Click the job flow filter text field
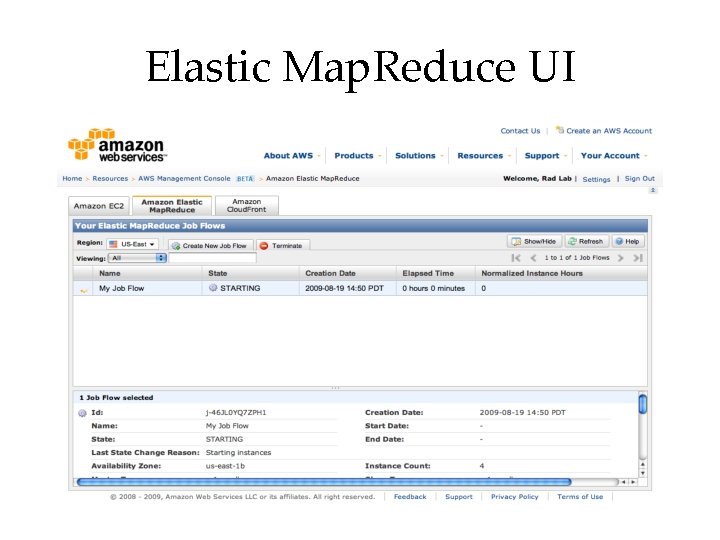This screenshot has height=540, width=720. pos(213,258)
